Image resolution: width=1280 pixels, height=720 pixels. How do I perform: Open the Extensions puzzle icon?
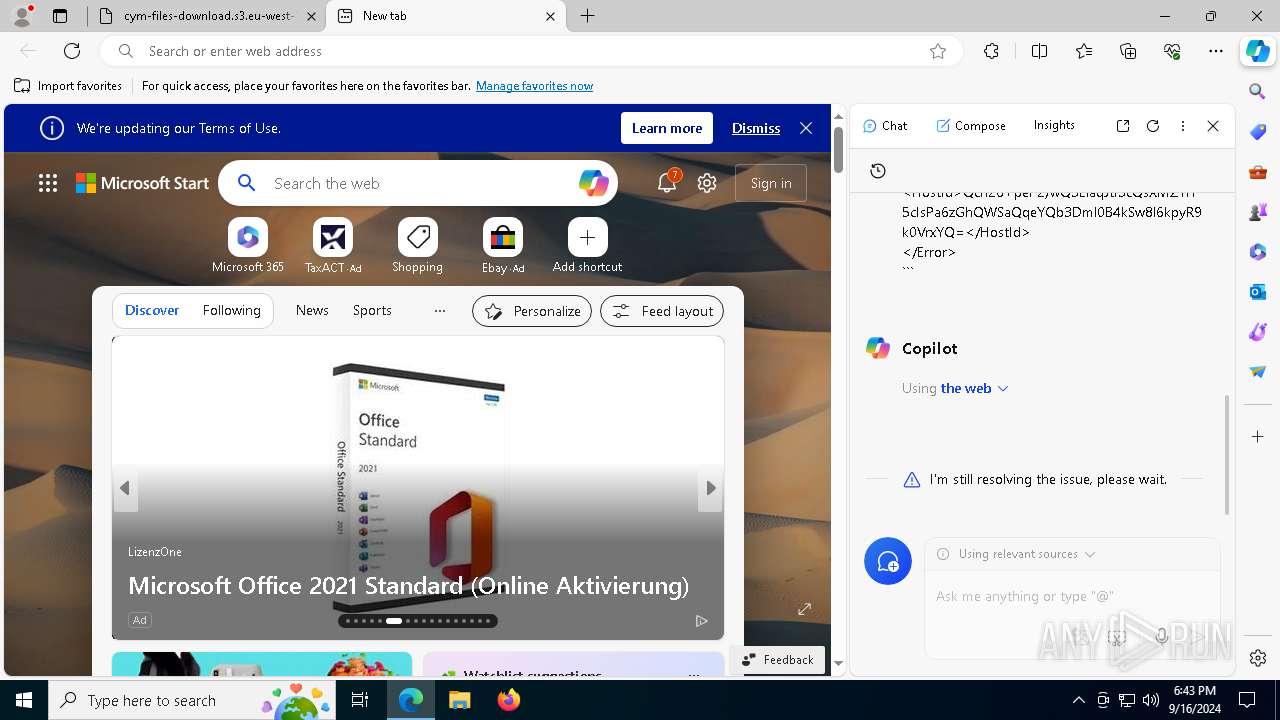pos(991,51)
